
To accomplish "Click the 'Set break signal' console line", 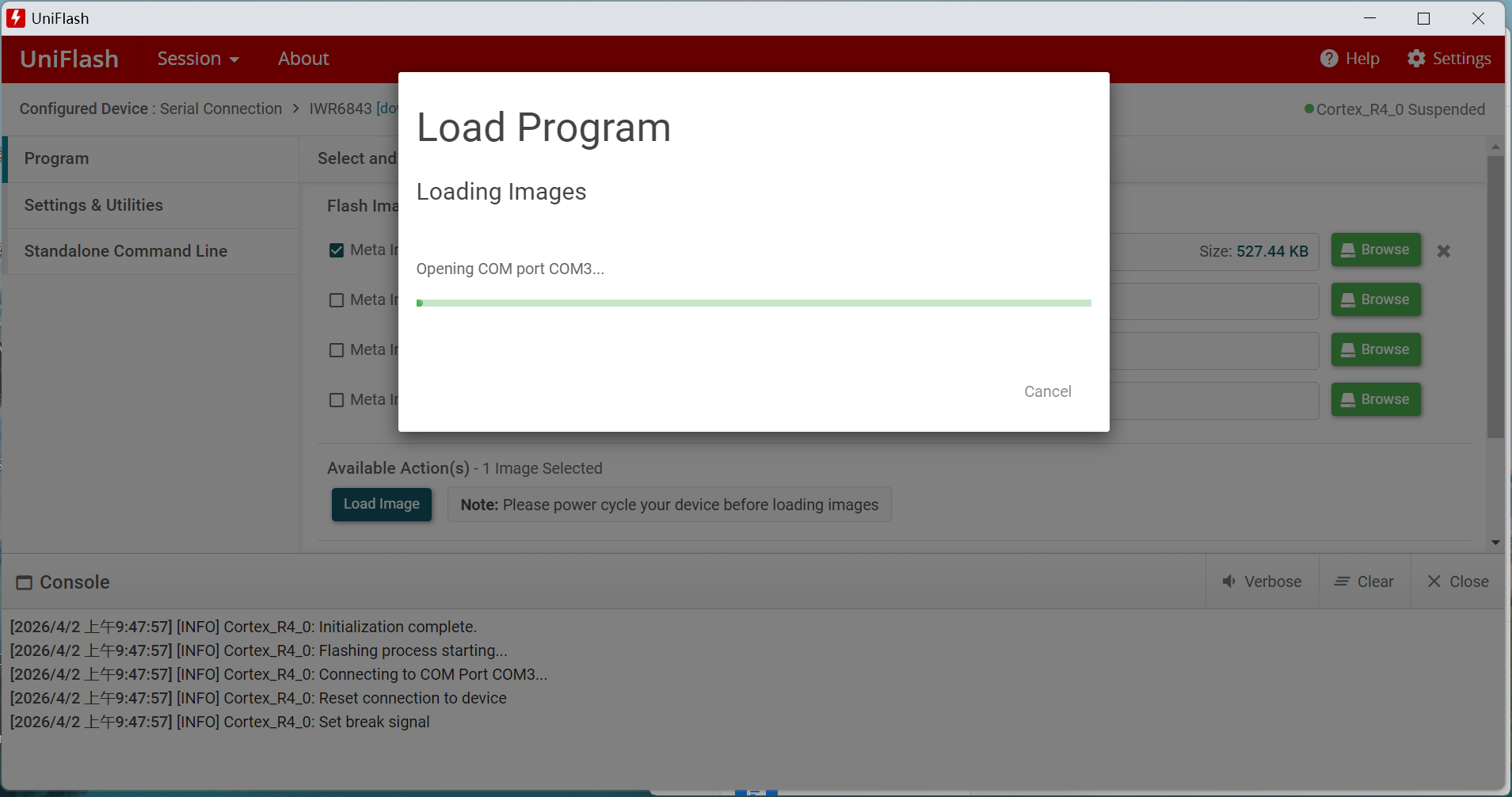I will [x=220, y=722].
